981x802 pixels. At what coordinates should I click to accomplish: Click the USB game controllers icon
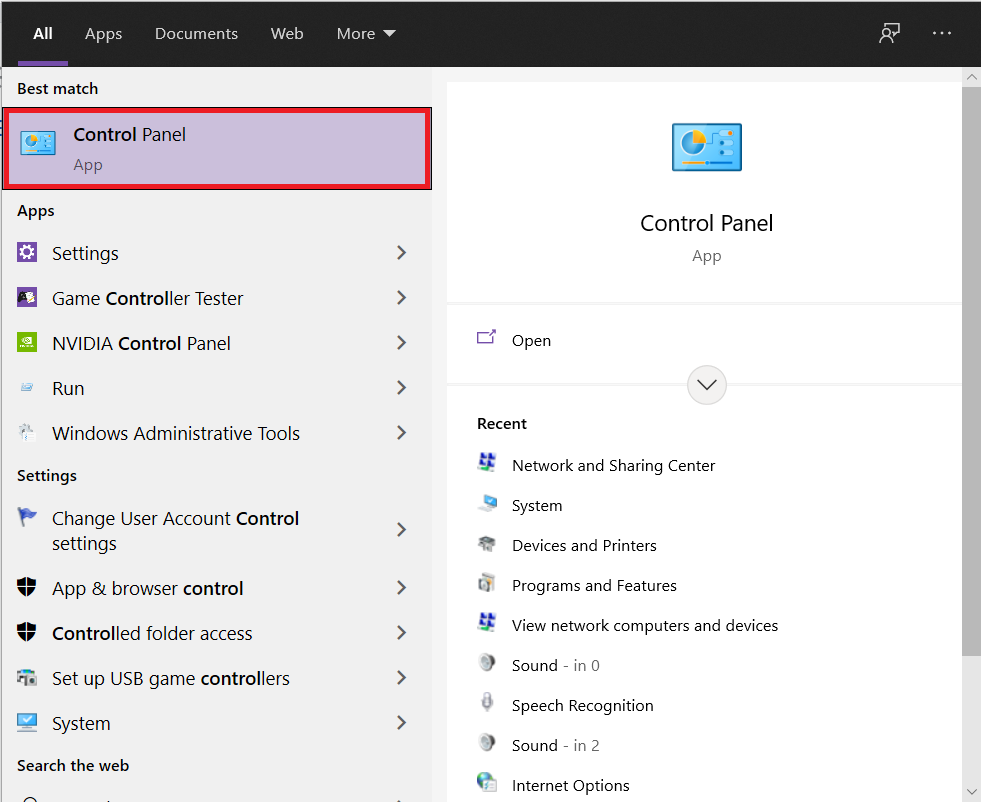[27, 677]
